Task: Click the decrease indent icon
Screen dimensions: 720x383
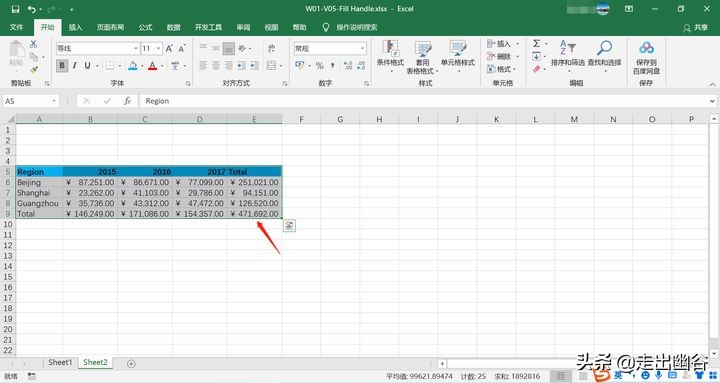Action: tap(242, 66)
